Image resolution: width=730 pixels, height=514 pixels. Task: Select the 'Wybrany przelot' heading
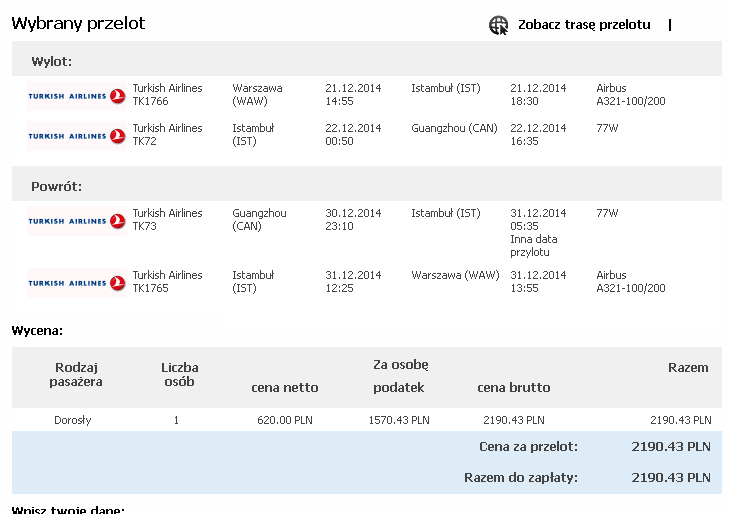pos(78,23)
